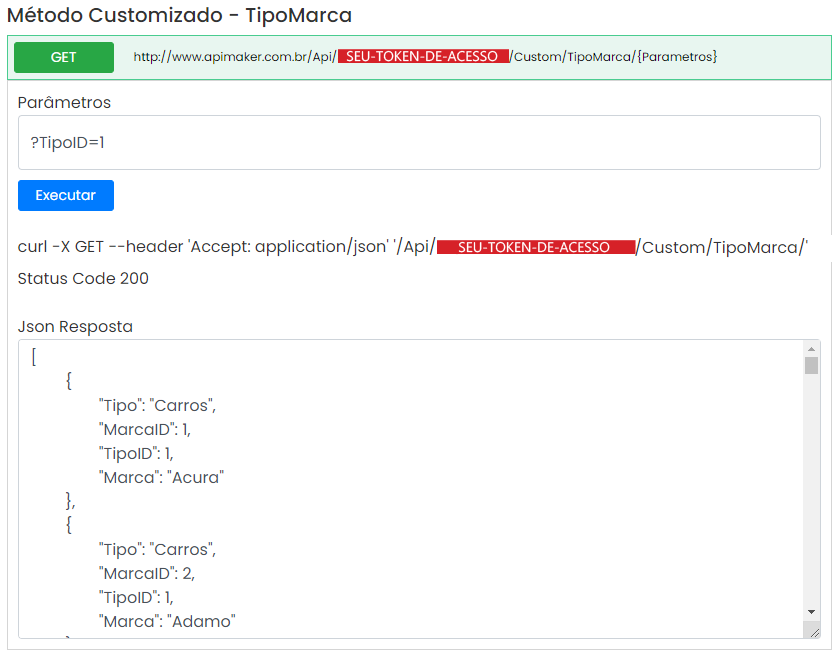Focus the Parâmetros input with ?TipoID=1
This screenshot has height=655, width=838.
(x=419, y=143)
